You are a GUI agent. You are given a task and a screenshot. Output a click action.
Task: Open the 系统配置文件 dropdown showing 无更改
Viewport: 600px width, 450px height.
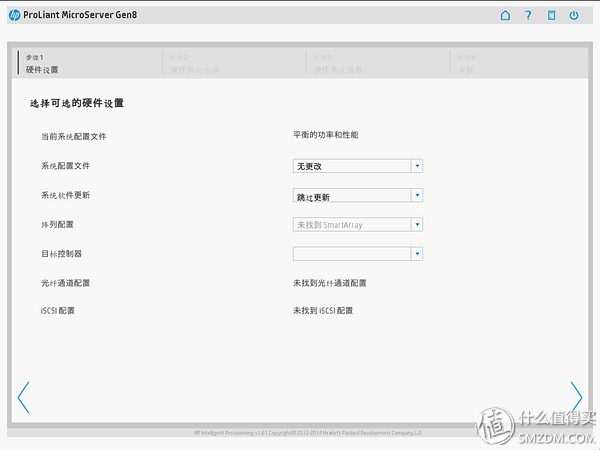(358, 166)
